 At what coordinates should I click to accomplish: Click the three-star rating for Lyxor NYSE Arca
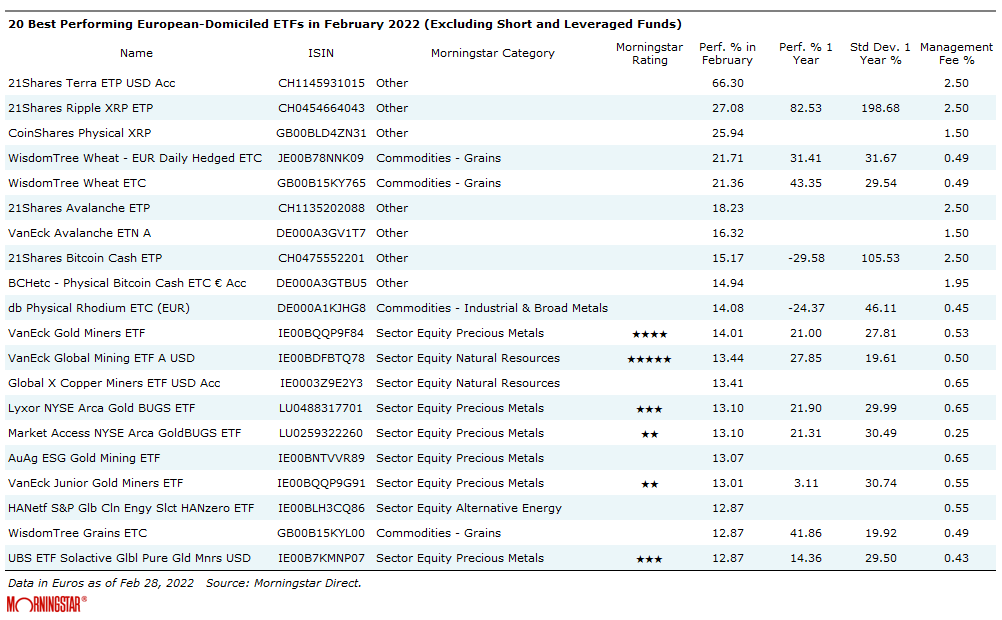point(649,409)
